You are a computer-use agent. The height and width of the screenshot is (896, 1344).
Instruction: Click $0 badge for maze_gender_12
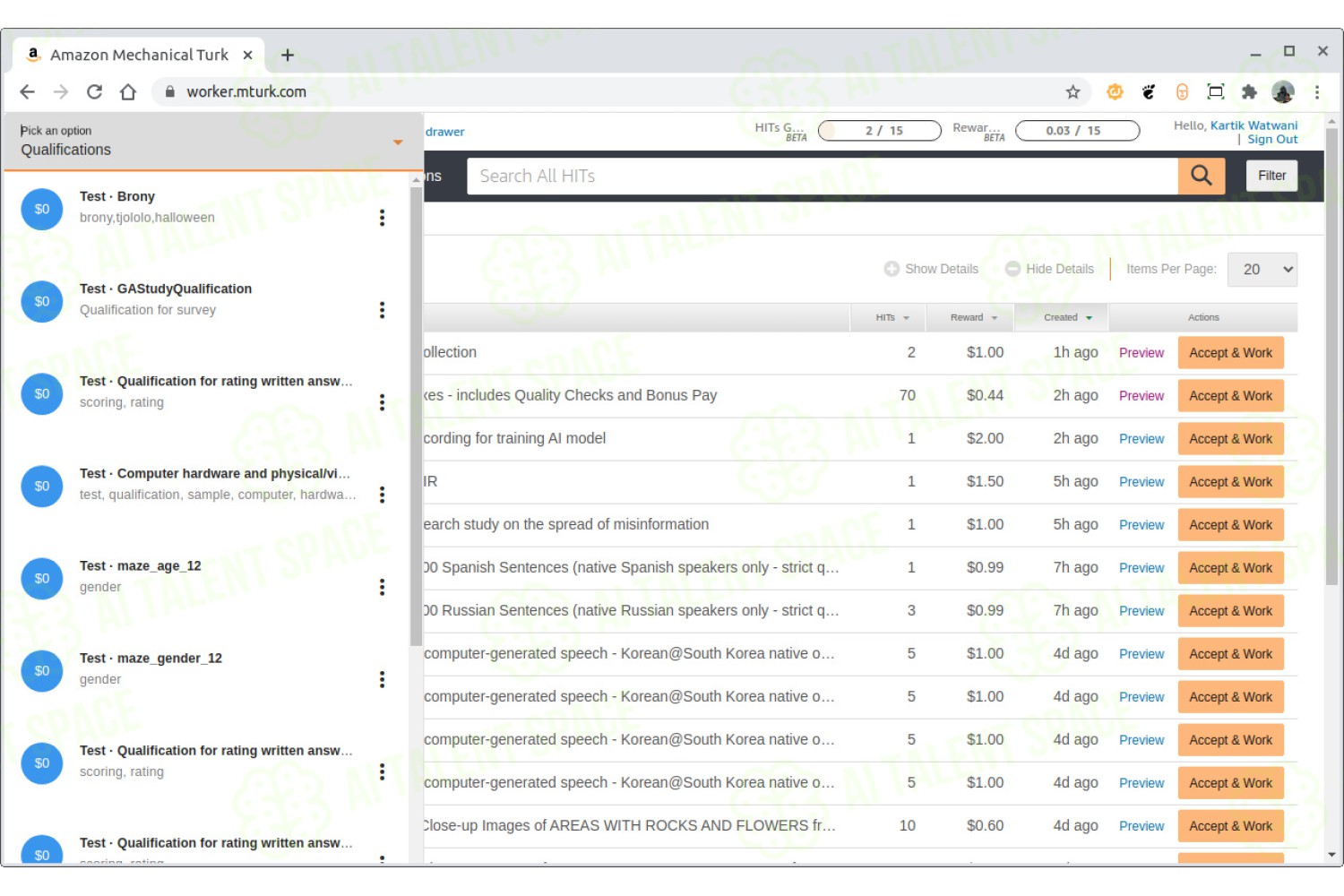42,670
